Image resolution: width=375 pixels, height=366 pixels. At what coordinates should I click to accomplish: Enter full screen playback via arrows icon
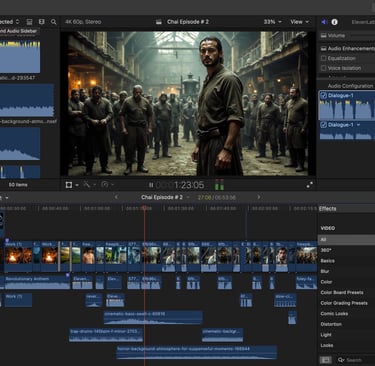tap(309, 185)
